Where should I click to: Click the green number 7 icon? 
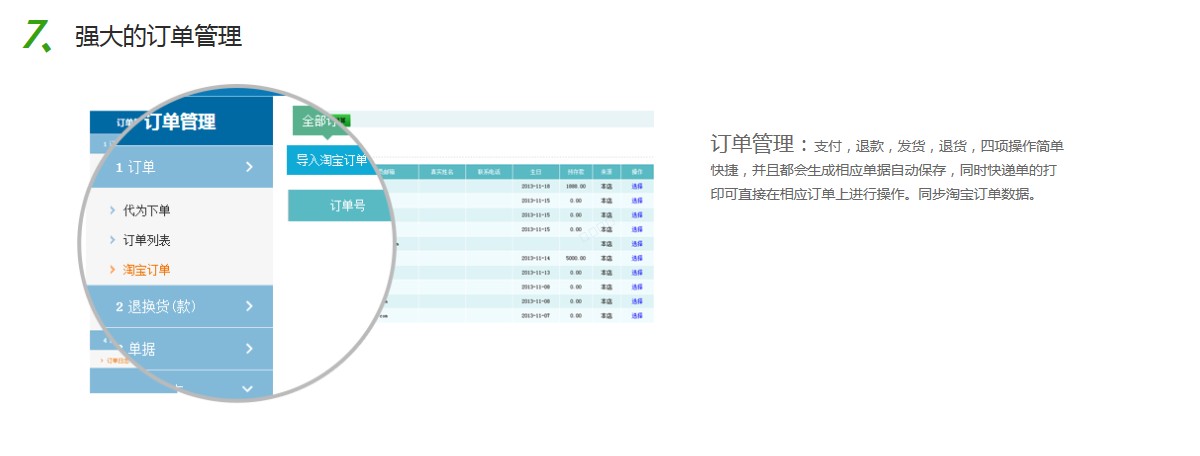(x=37, y=36)
